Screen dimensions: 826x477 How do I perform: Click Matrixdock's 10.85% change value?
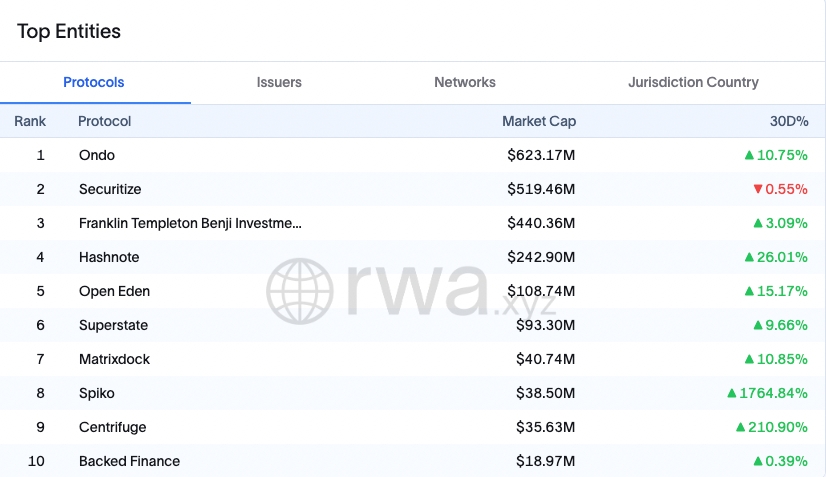coord(776,359)
